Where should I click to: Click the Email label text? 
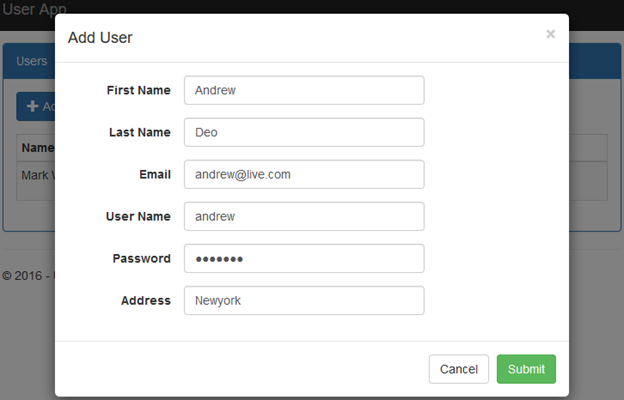[x=155, y=174]
